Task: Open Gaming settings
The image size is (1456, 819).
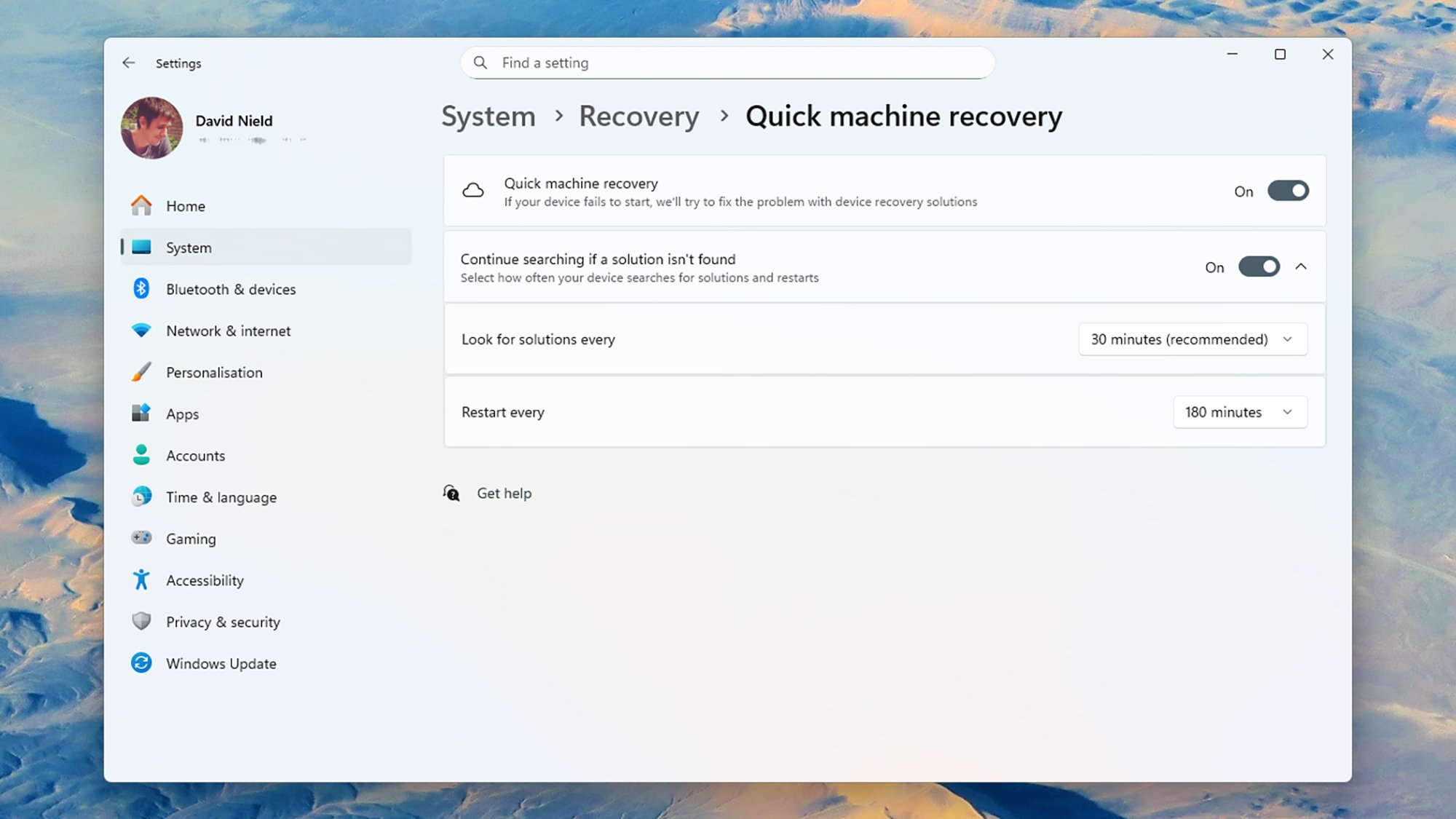Action: 266,538
